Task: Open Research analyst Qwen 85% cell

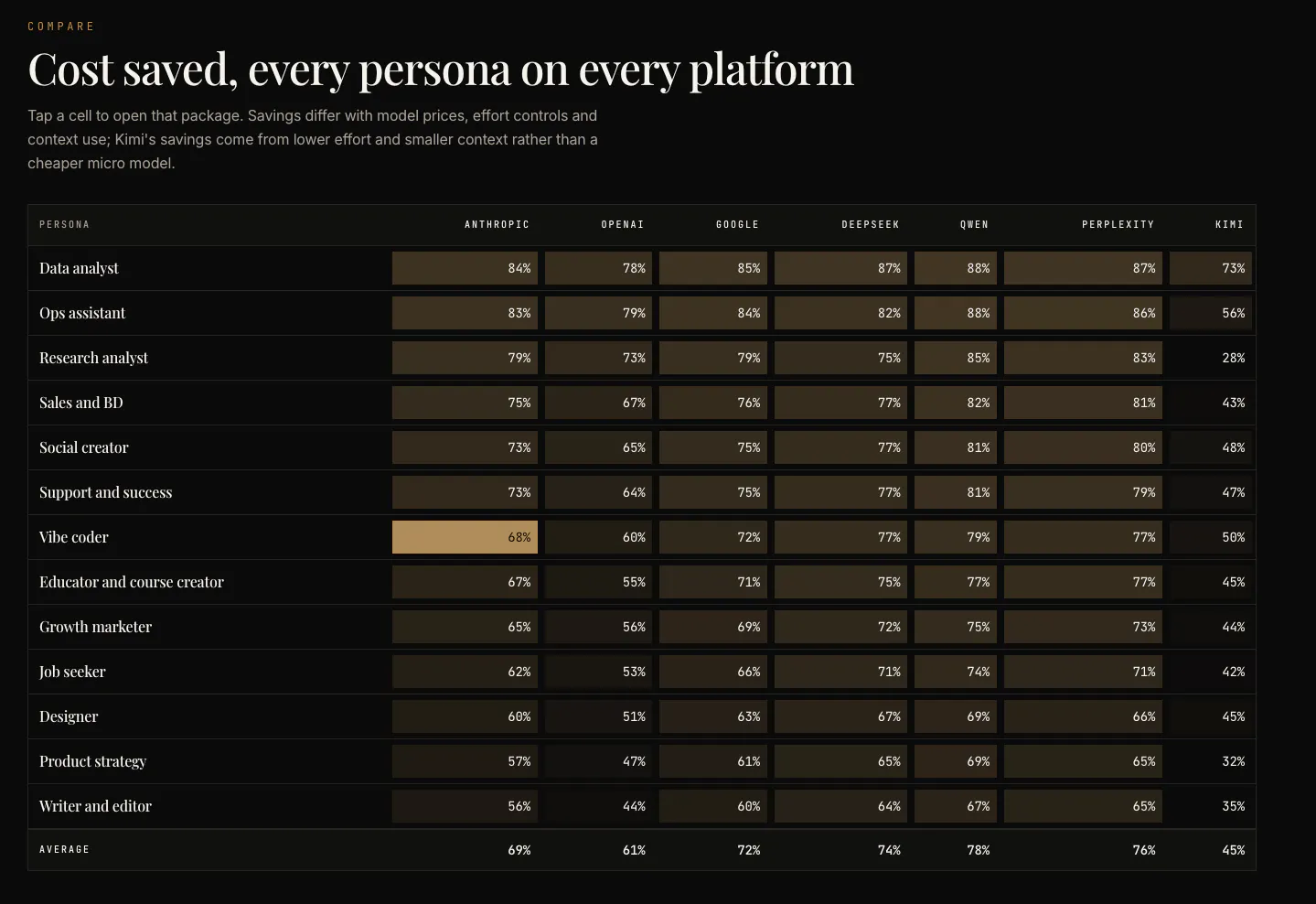Action: coord(956,358)
